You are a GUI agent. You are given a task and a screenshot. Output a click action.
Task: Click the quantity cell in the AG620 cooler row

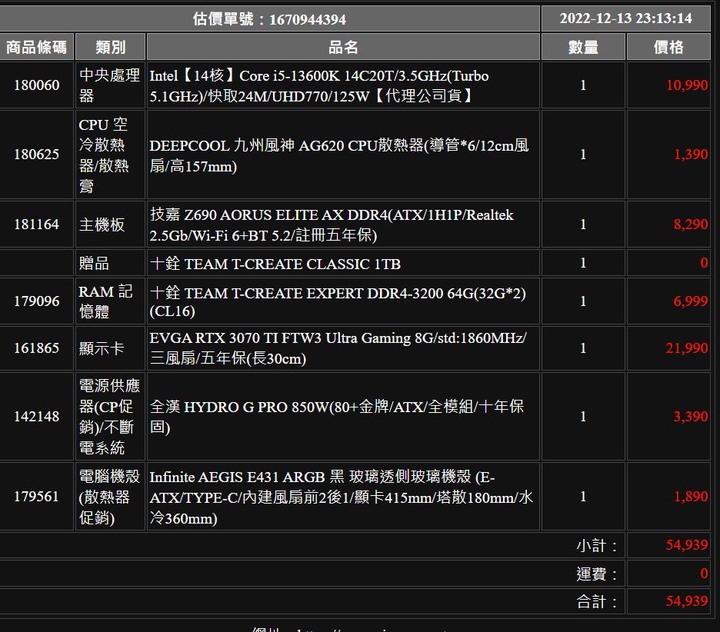point(583,154)
